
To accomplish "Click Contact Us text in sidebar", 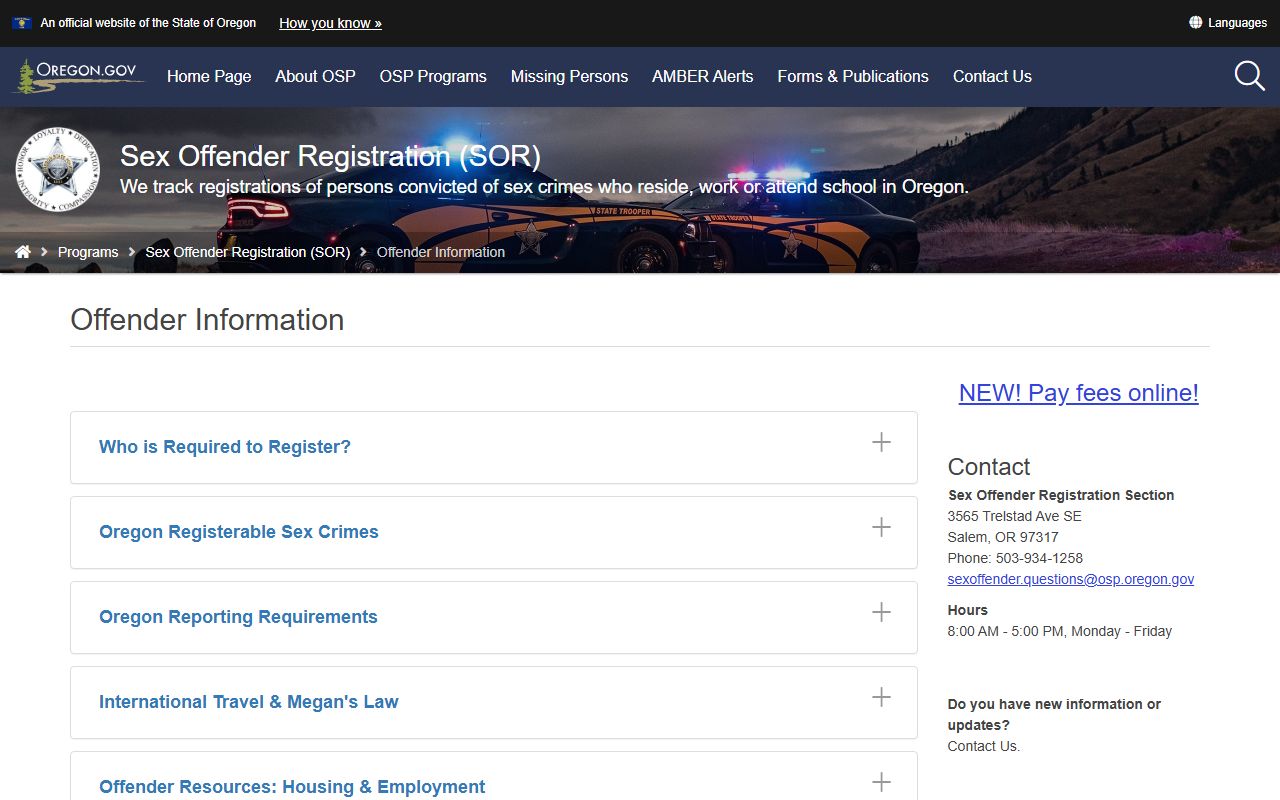I will (984, 746).
